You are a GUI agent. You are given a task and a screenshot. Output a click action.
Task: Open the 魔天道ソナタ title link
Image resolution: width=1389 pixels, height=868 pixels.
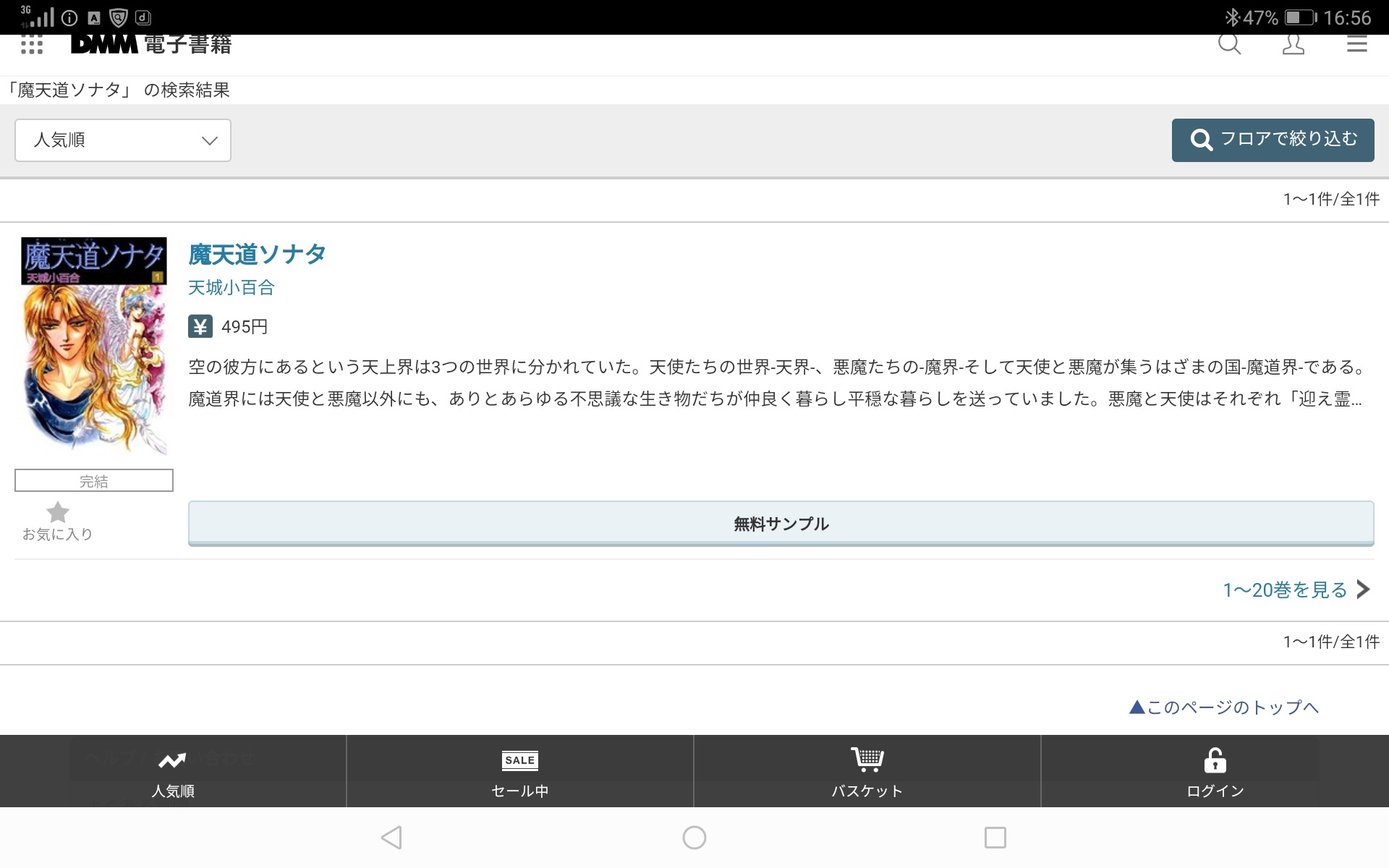(257, 255)
